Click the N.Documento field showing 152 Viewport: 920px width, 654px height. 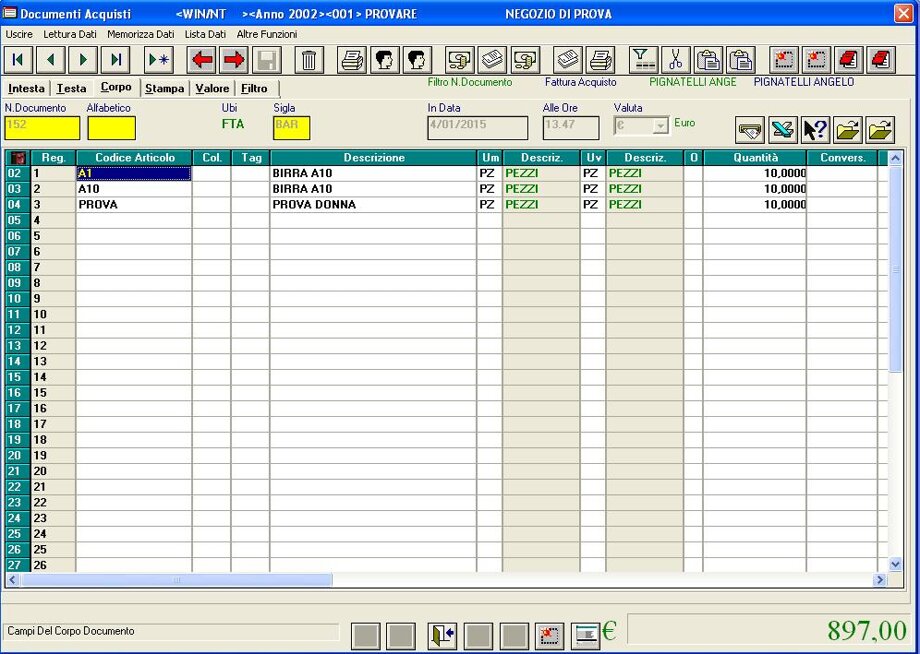pos(42,128)
